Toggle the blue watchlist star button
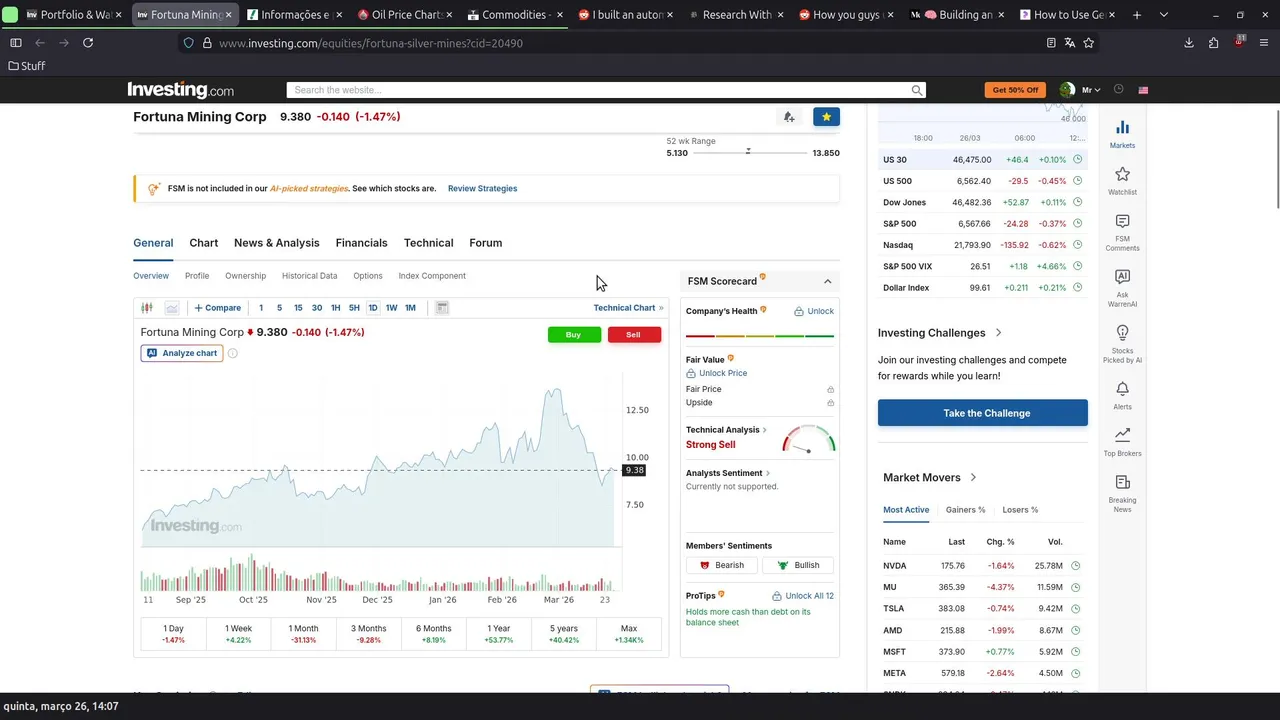This screenshot has width=1280, height=720. coord(826,117)
